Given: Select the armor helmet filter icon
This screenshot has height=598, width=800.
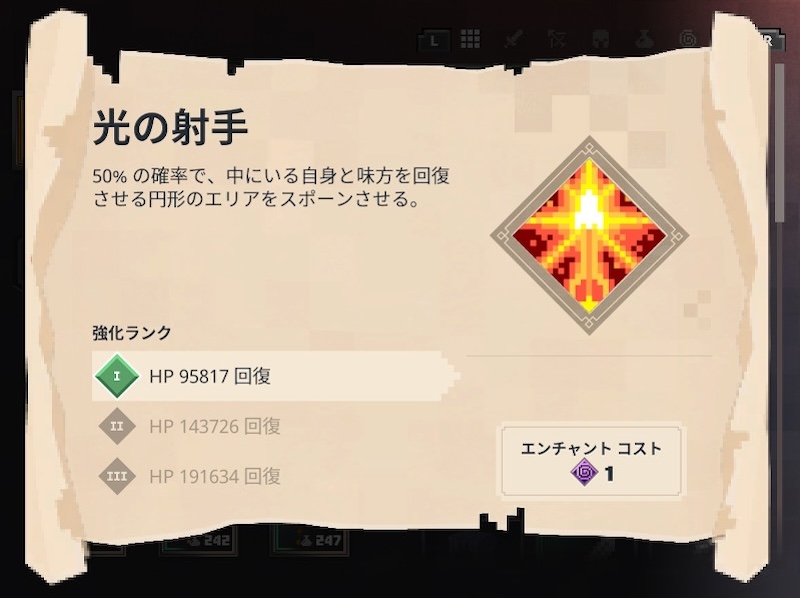Looking at the screenshot, I should (x=601, y=39).
